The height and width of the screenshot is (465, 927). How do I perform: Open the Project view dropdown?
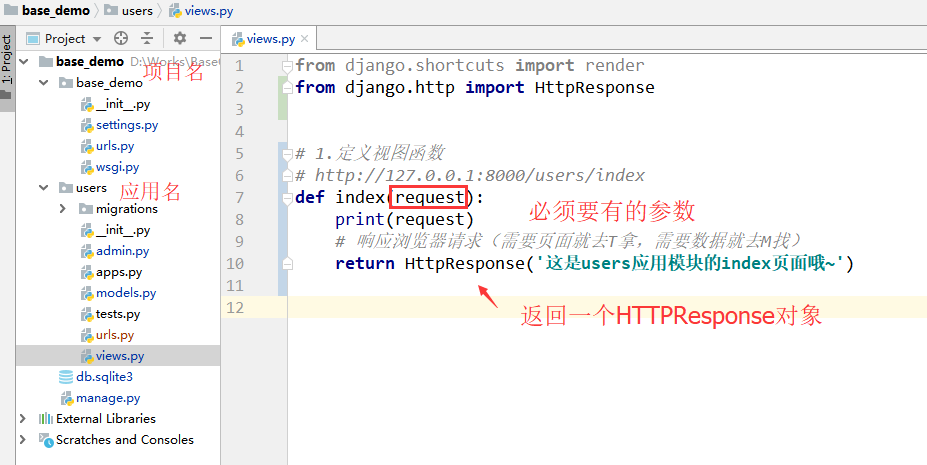coord(97,39)
